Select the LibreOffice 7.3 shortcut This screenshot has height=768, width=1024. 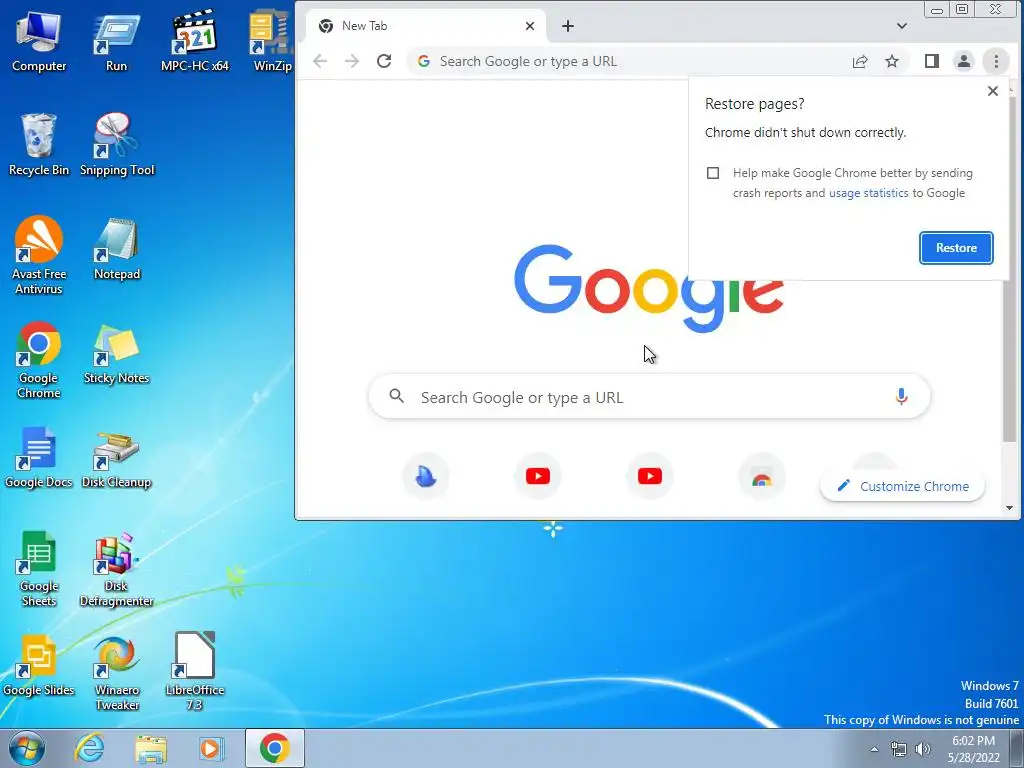point(195,672)
